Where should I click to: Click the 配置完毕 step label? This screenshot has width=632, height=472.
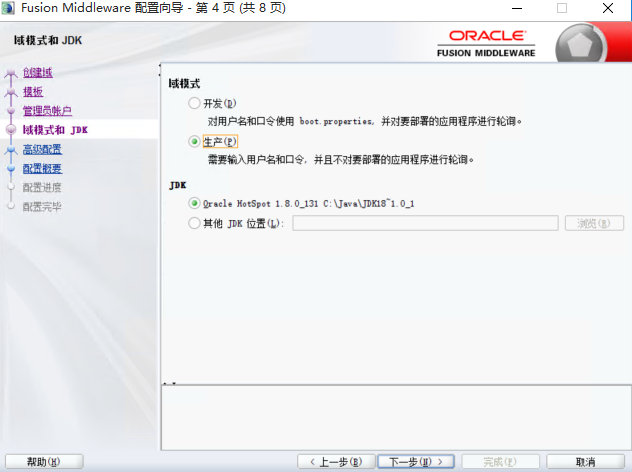pyautogui.click(x=42, y=207)
